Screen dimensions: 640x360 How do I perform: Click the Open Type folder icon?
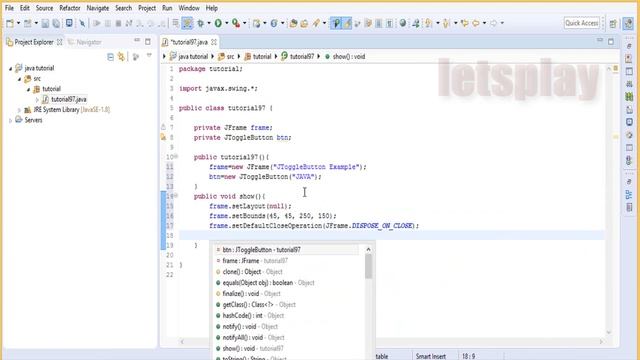point(293,23)
